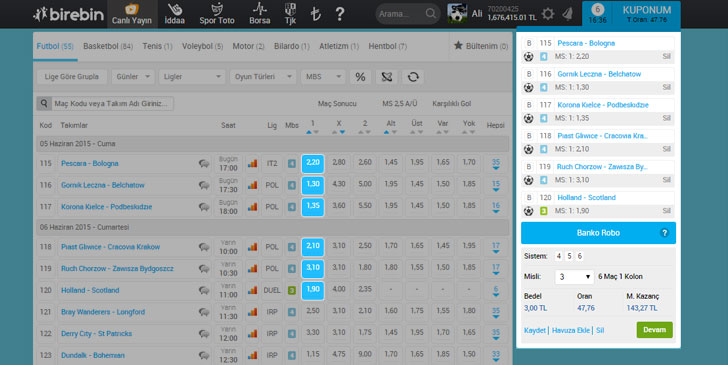Click Kaydet link in coupon
The height and width of the screenshot is (365, 728).
535,330
